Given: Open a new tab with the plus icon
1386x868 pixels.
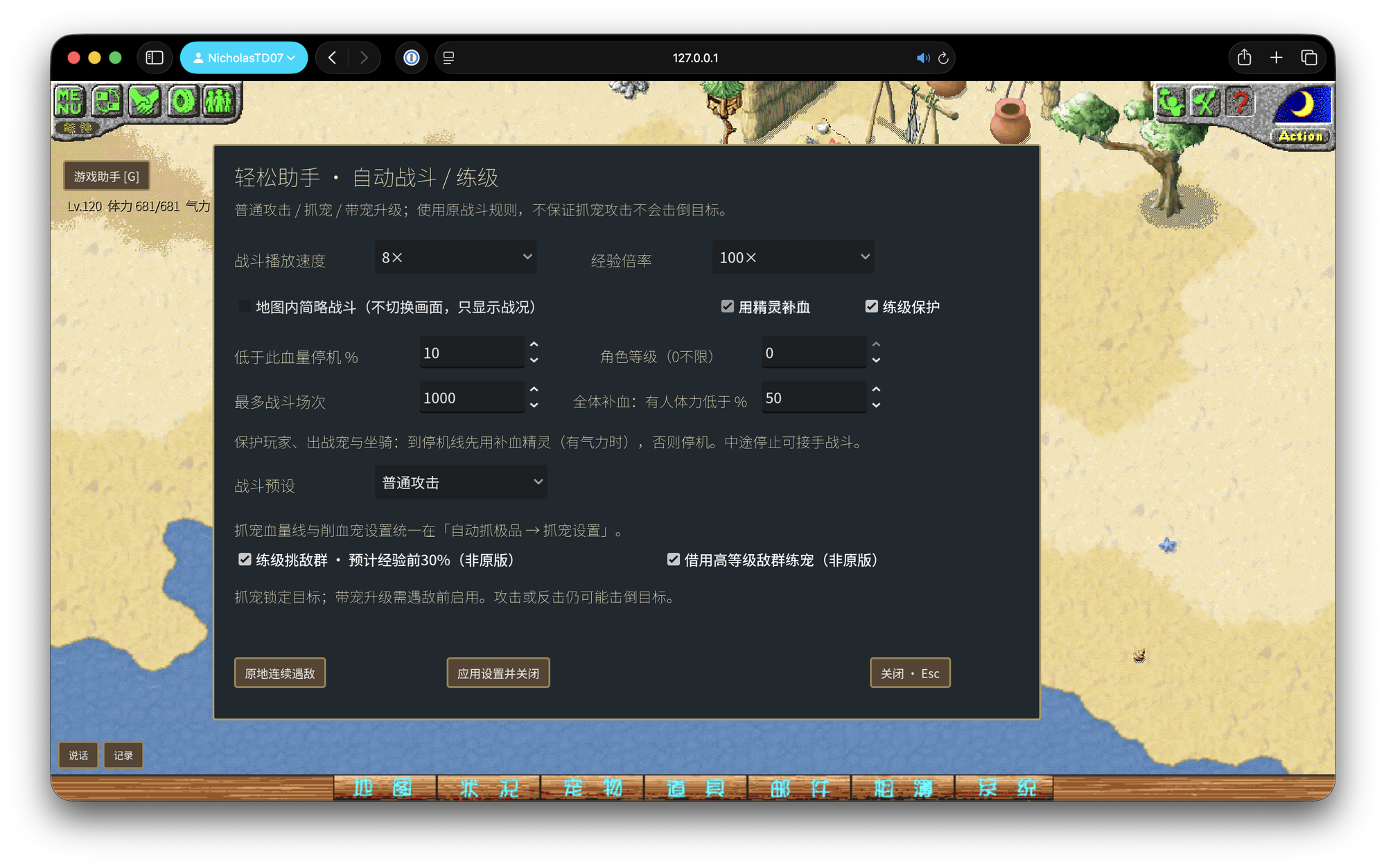Looking at the screenshot, I should [1276, 57].
